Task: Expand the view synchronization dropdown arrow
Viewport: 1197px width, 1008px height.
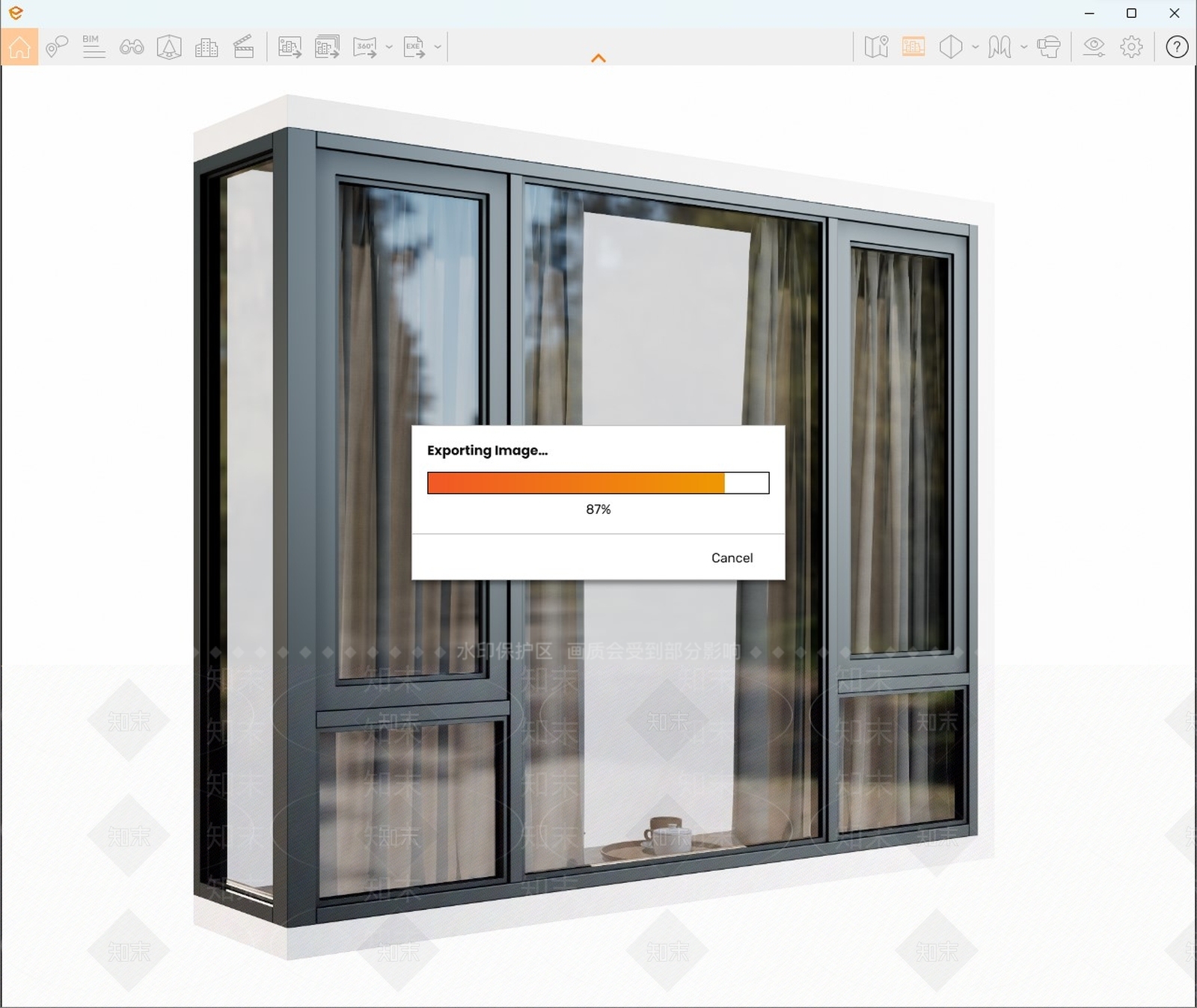Action: click(x=975, y=47)
